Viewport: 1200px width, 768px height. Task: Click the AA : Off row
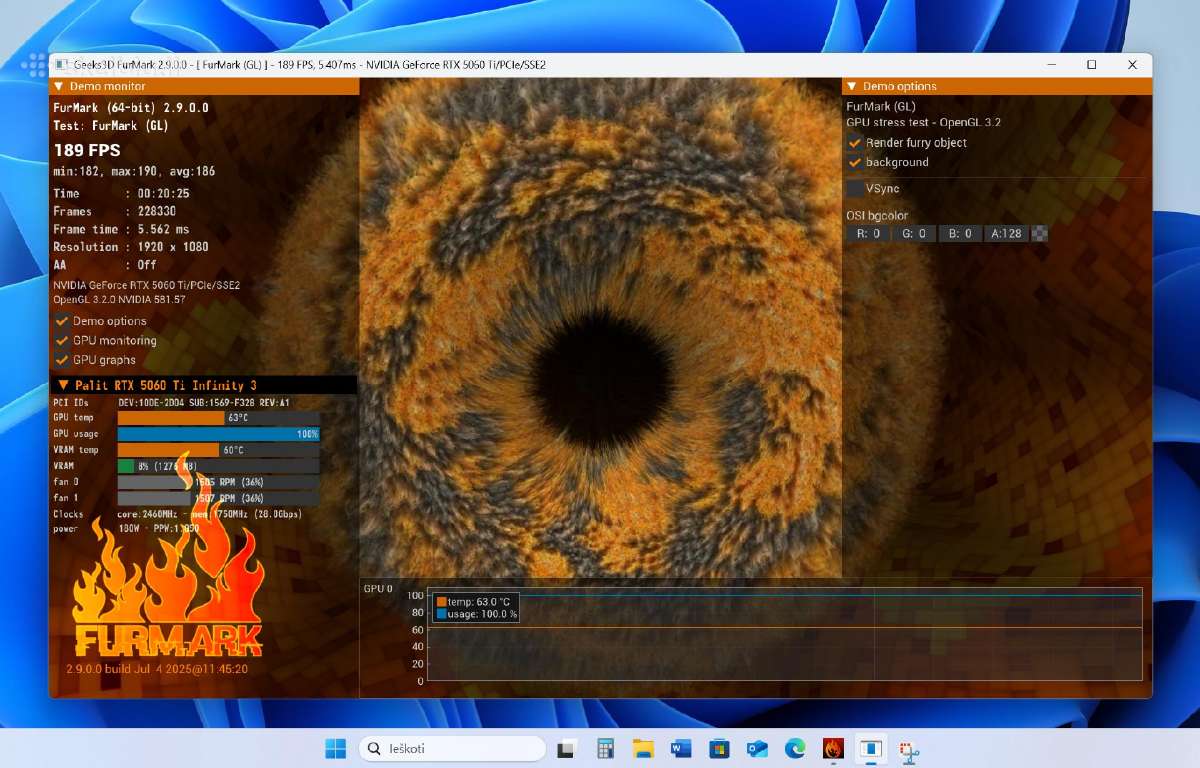(105, 265)
